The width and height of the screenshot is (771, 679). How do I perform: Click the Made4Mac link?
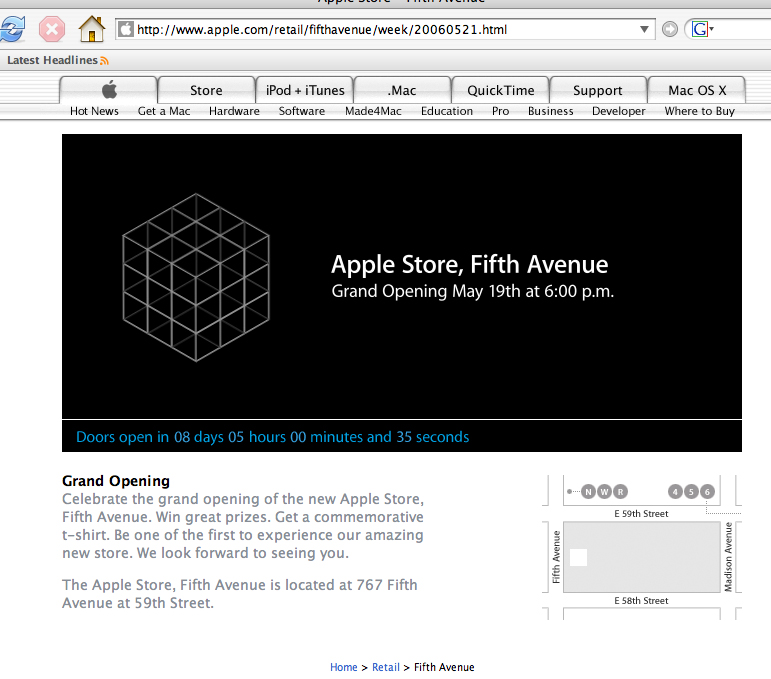[x=373, y=111]
